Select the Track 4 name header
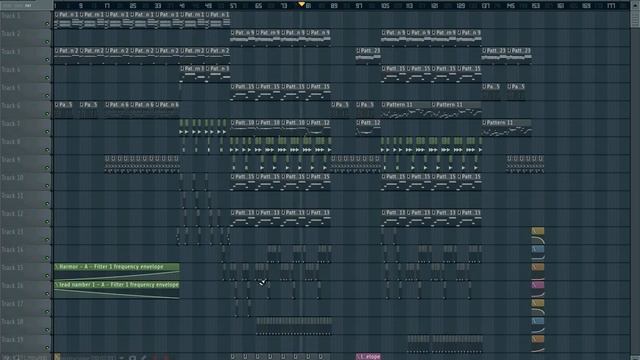The image size is (640, 360). (x=11, y=70)
